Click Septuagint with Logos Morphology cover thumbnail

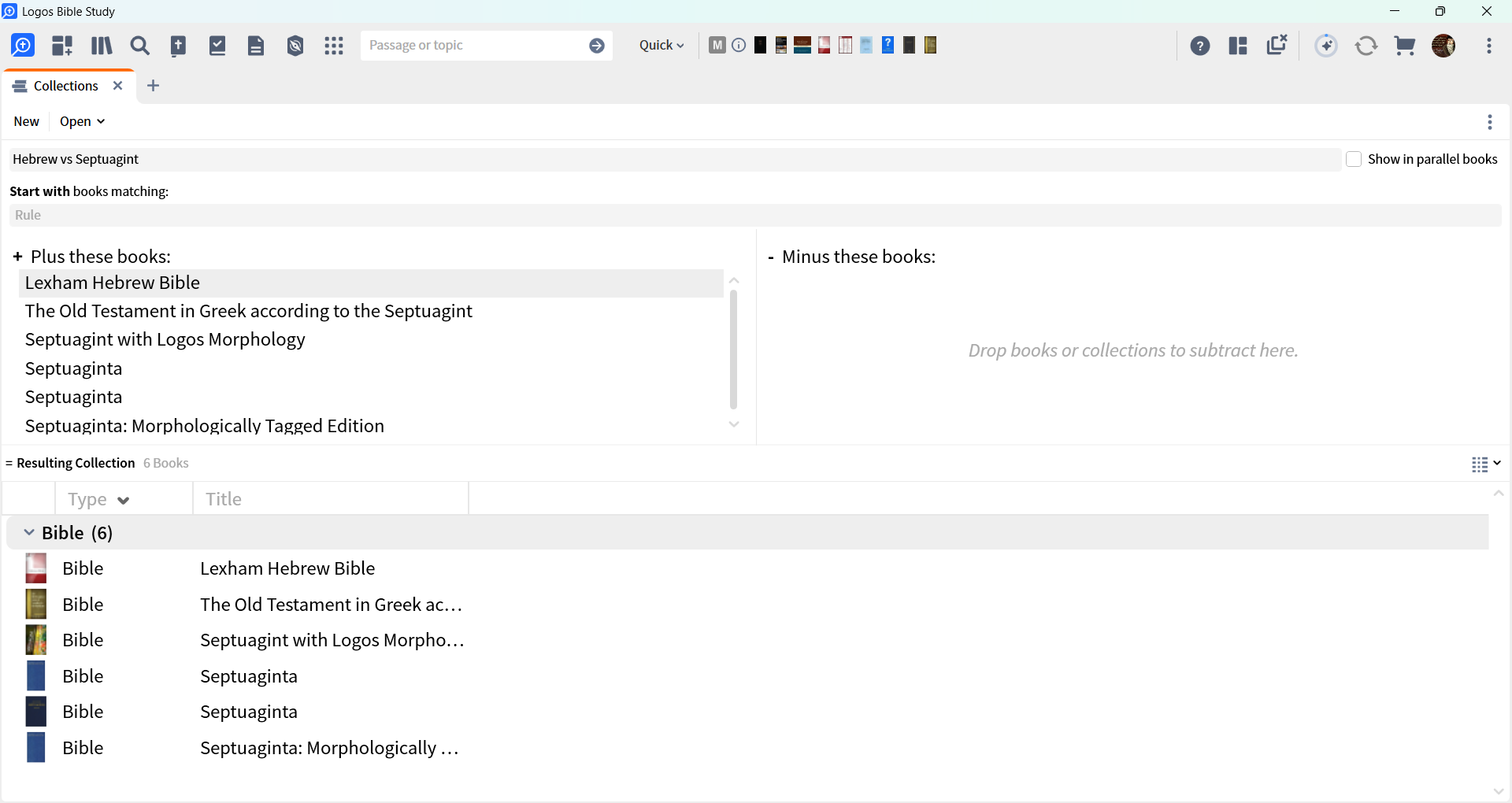36,640
